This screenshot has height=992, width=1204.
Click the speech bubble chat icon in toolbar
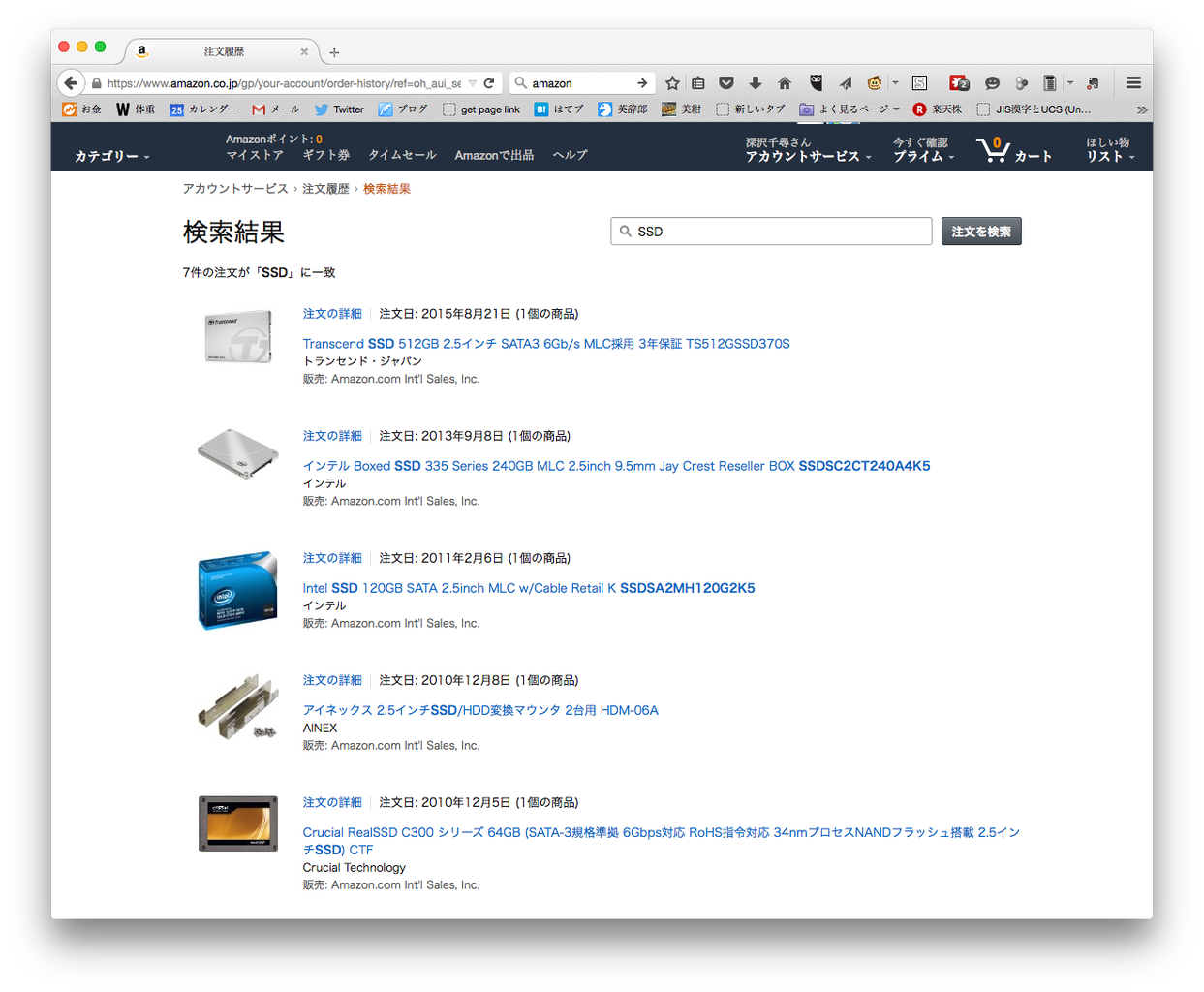[992, 83]
